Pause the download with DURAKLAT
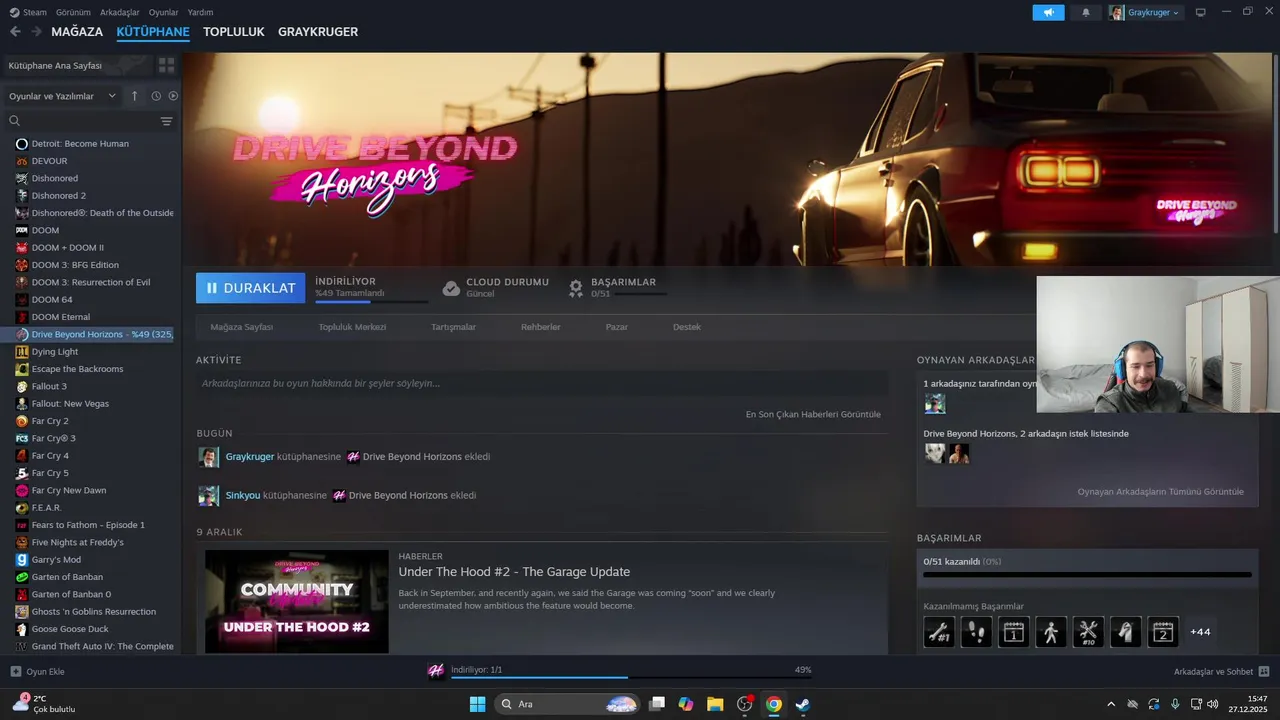Screen dimensions: 1280x720 (x=251, y=288)
